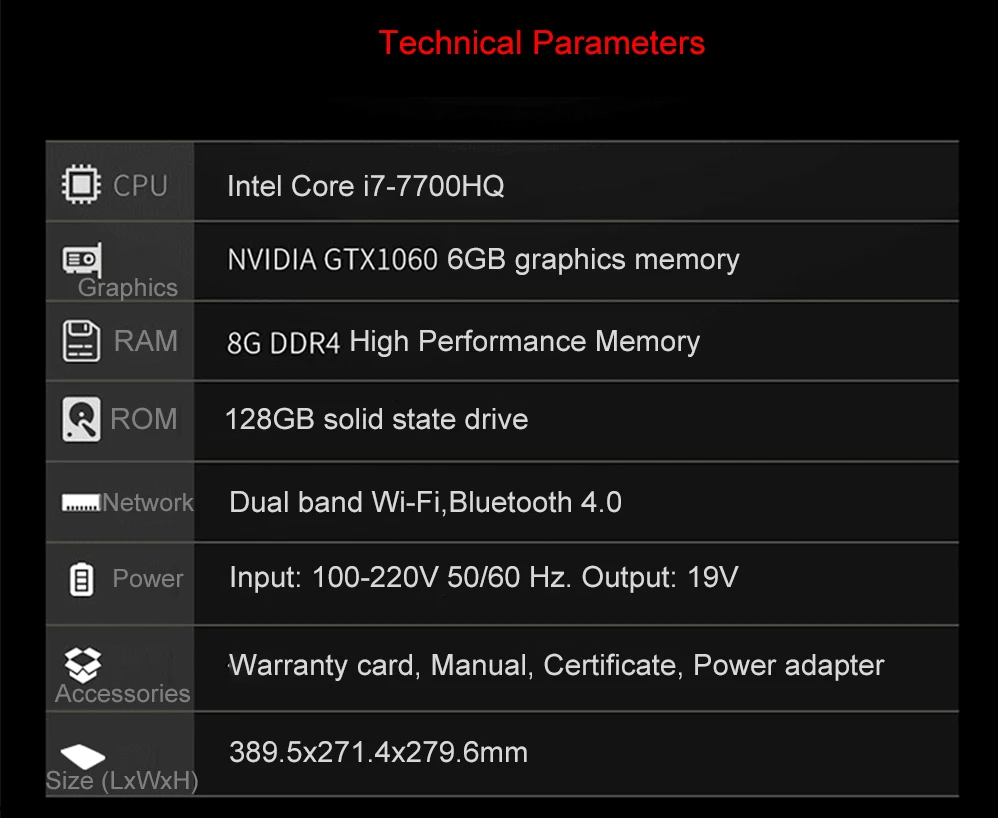
Task: Select the Warranty card accessories list
Action: tap(557, 666)
